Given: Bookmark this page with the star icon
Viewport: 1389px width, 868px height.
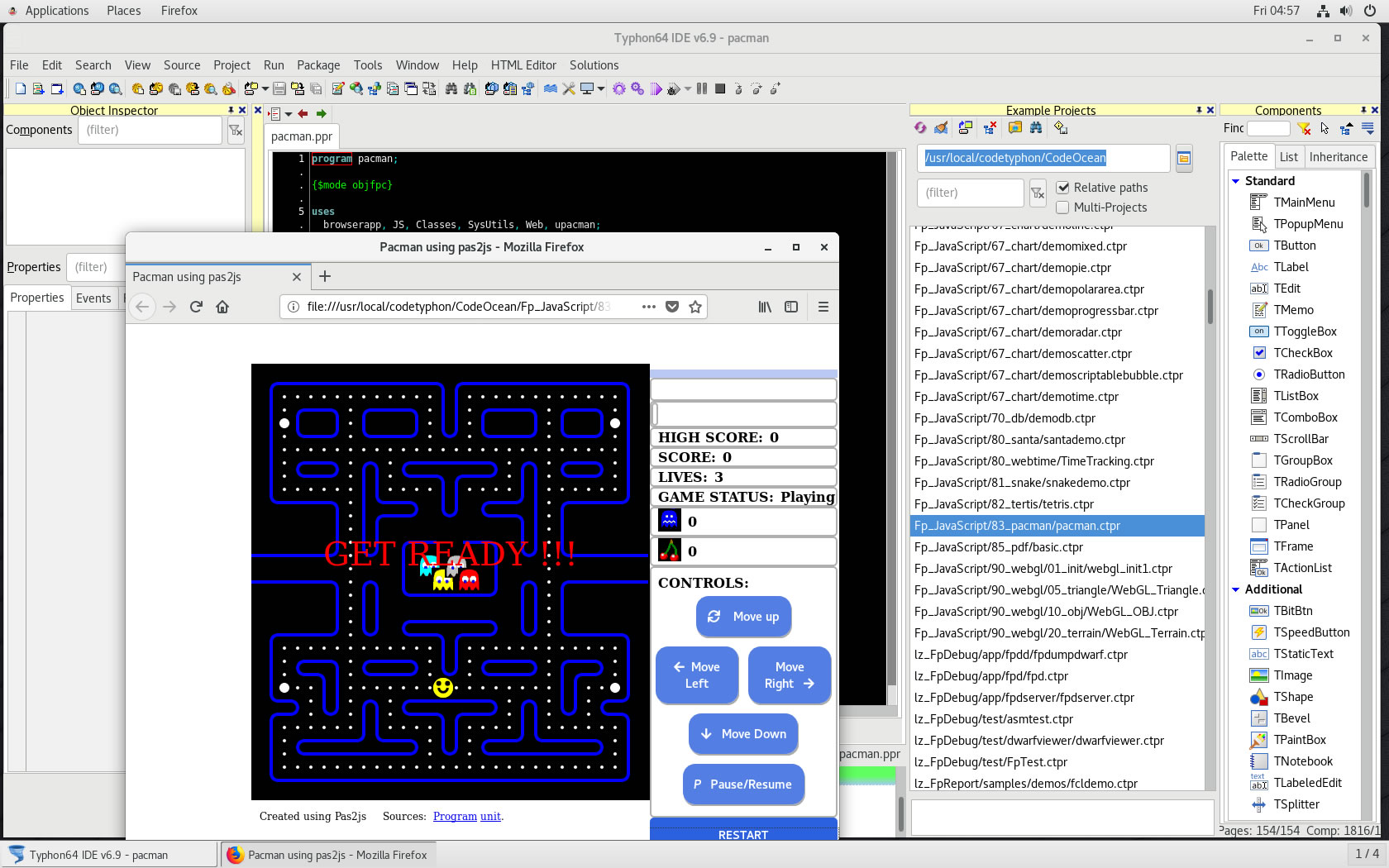Looking at the screenshot, I should [695, 307].
